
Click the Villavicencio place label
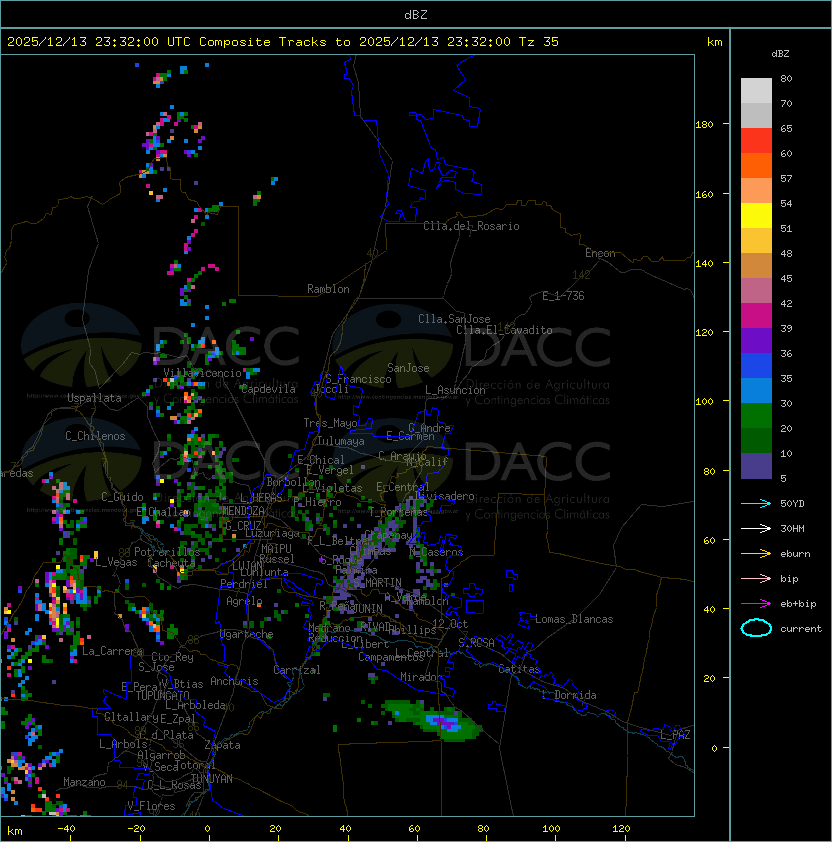202,373
